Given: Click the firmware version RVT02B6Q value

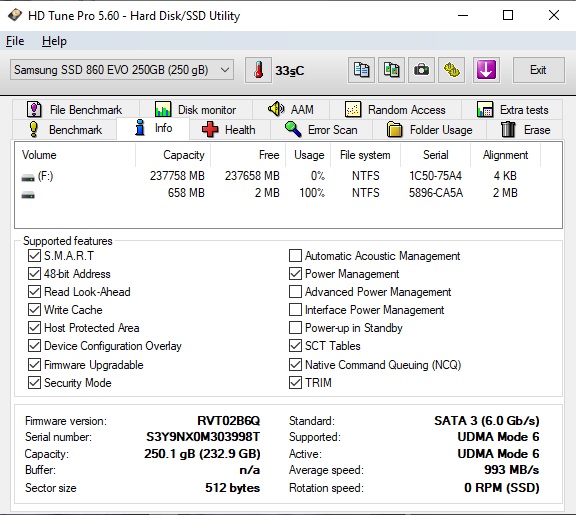Looking at the screenshot, I should click(x=228, y=420).
